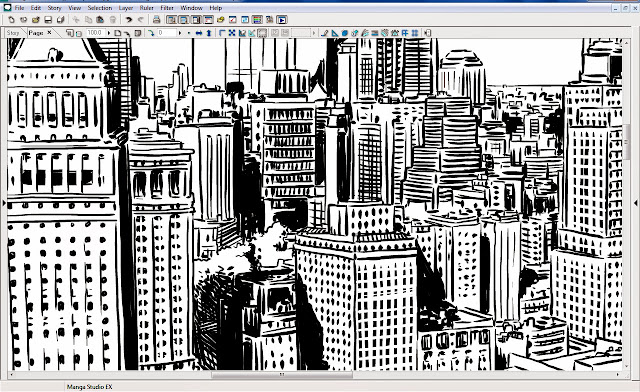Expand the left side panel arrow

(x=4, y=202)
